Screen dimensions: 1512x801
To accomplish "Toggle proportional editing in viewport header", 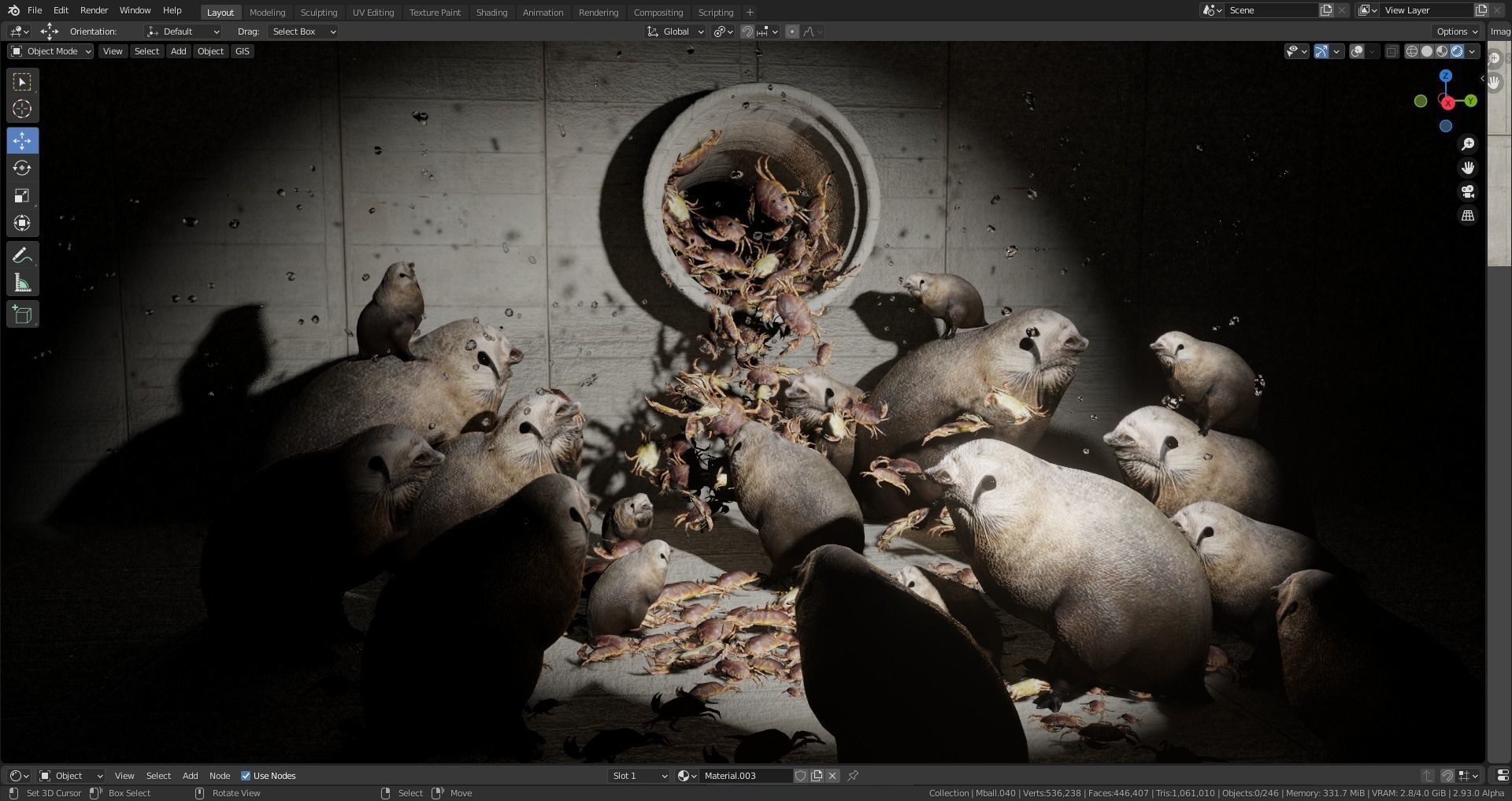I will 792,32.
